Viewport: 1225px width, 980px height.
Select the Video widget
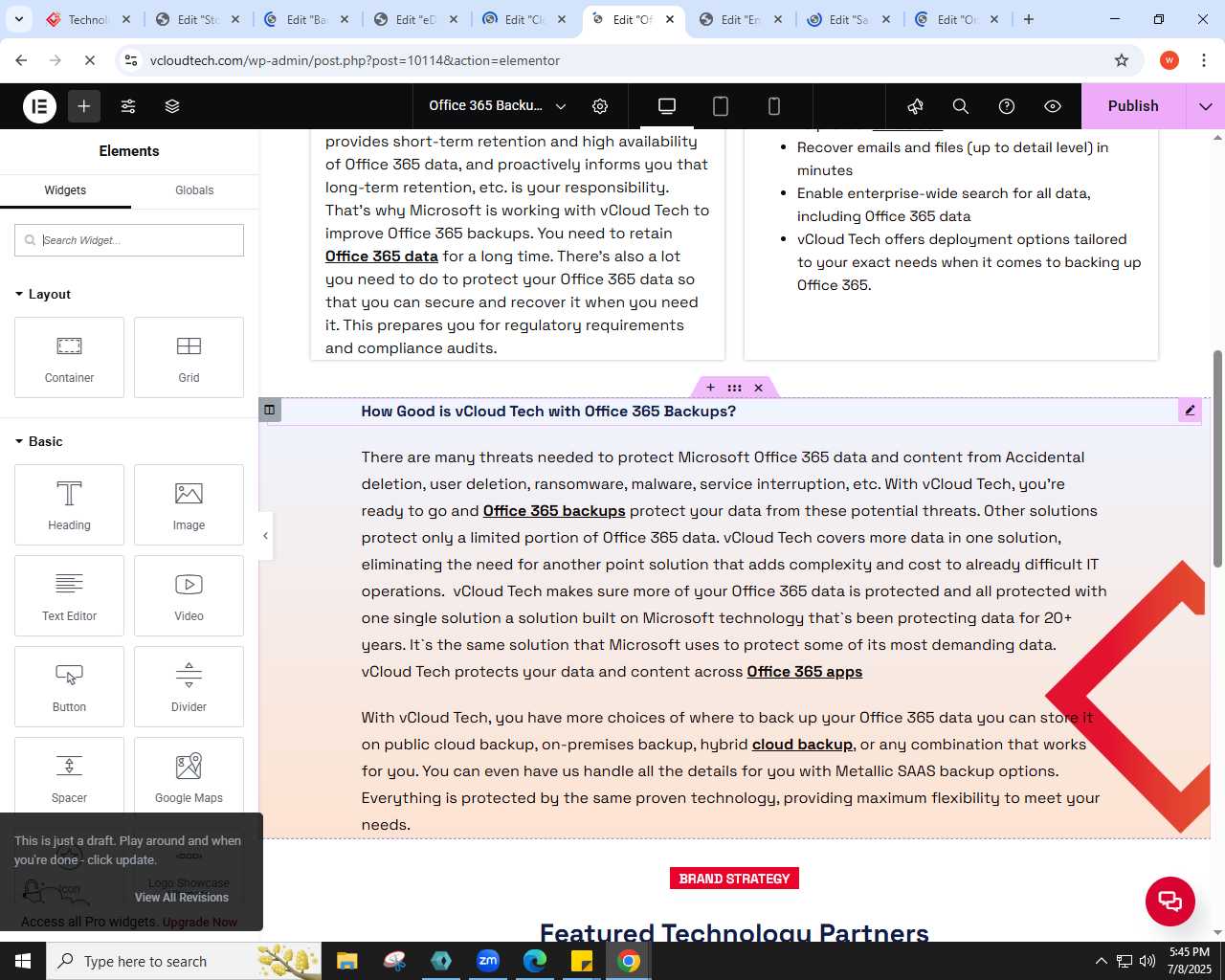189,595
